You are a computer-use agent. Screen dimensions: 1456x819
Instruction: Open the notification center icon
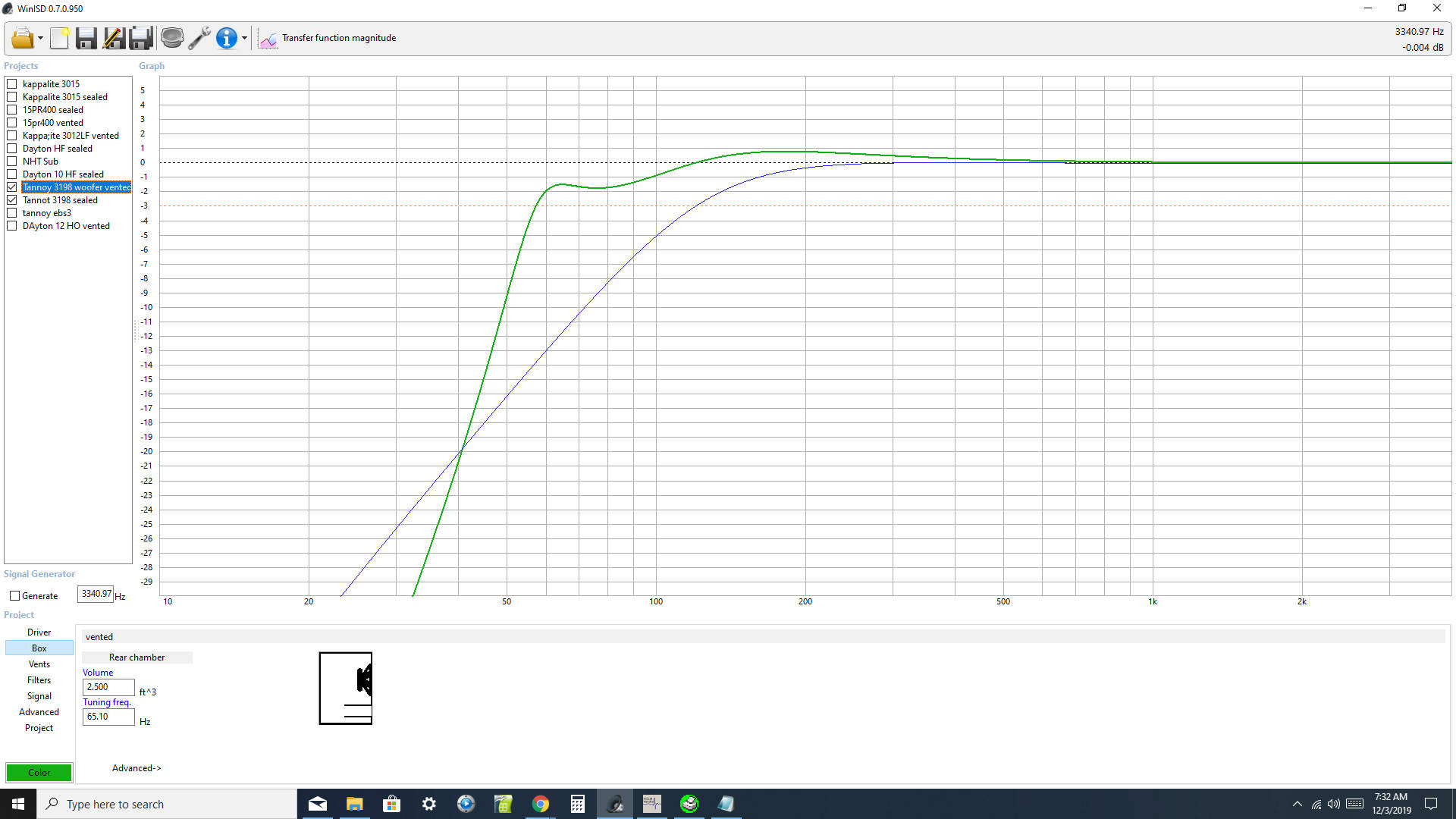point(1432,804)
